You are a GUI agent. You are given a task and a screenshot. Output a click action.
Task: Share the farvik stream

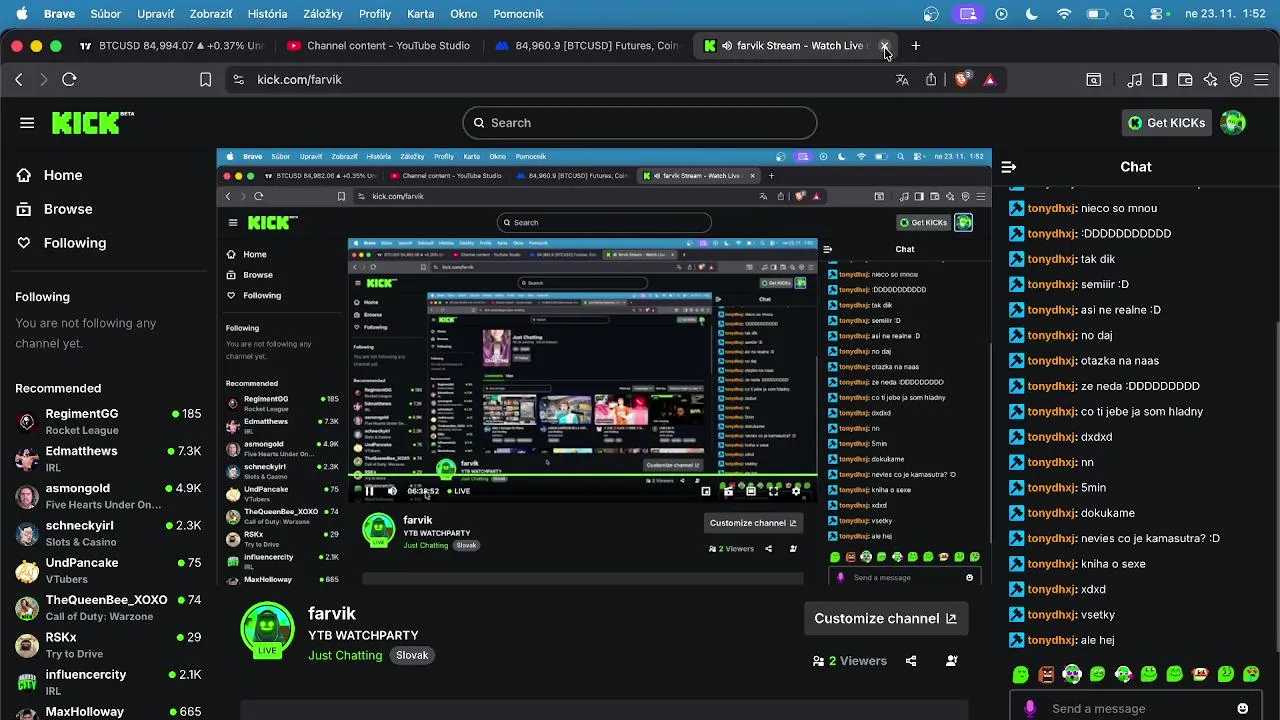[911, 661]
